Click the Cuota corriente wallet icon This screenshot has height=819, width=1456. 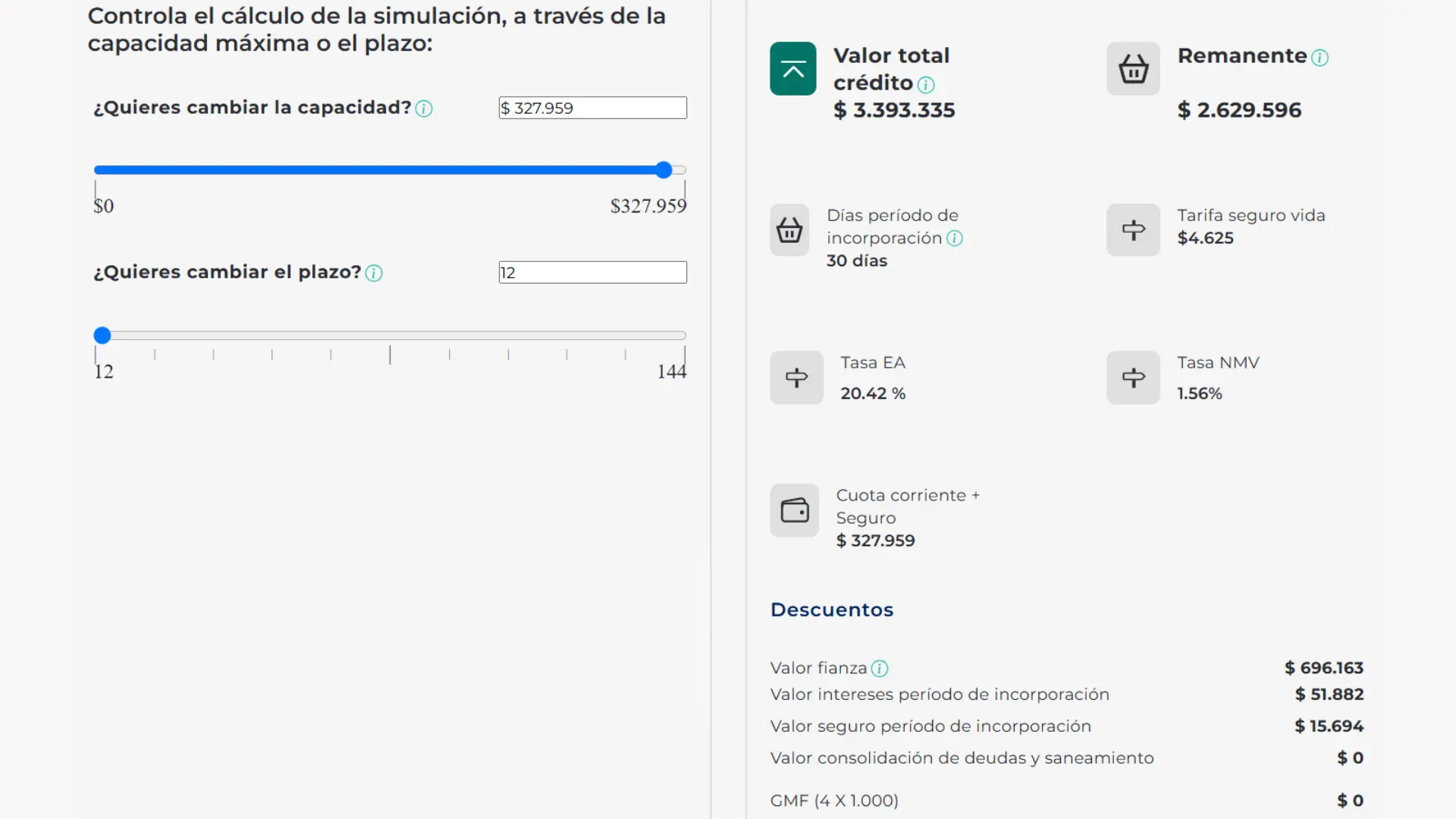(x=794, y=510)
